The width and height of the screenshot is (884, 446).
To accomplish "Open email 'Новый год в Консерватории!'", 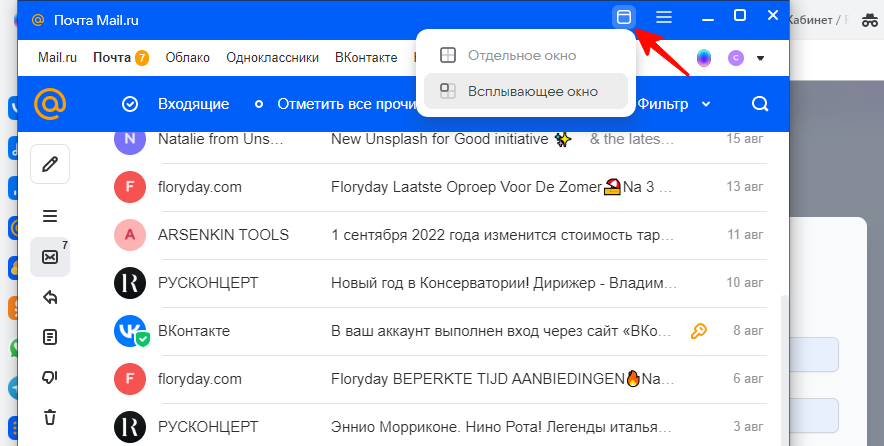I will coord(503,282).
